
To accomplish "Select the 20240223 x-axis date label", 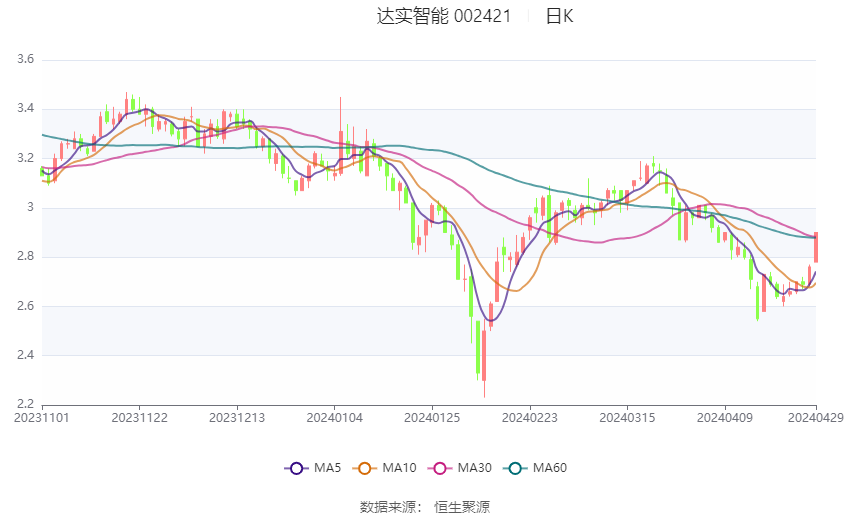I will (x=530, y=418).
